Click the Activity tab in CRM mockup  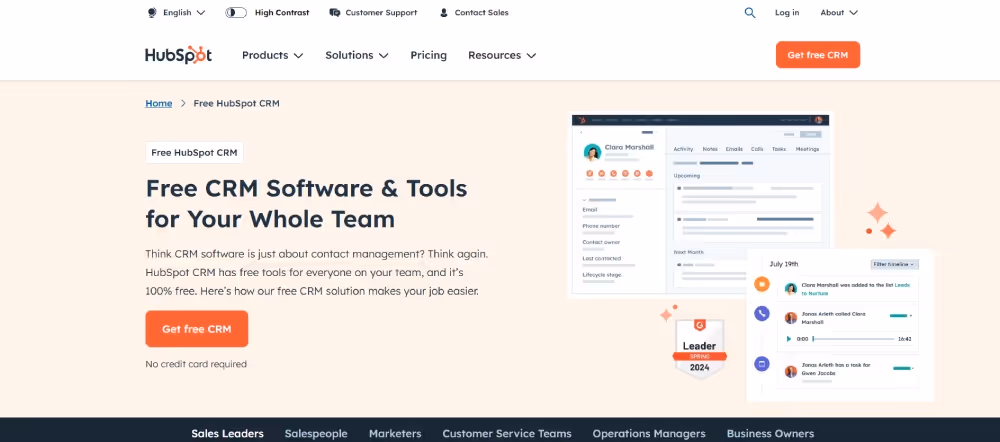683,149
